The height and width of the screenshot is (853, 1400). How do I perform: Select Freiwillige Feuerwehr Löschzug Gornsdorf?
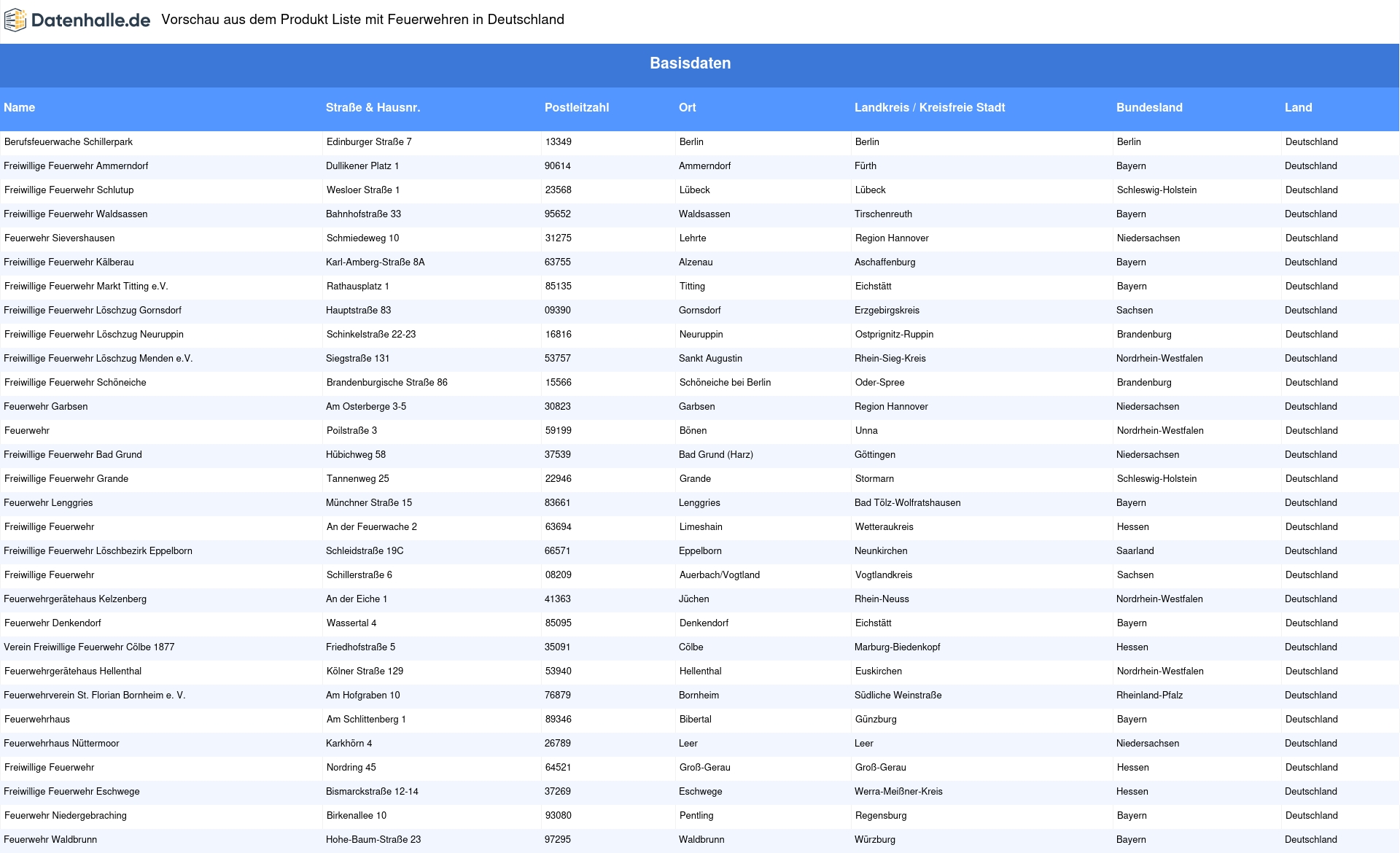click(93, 311)
